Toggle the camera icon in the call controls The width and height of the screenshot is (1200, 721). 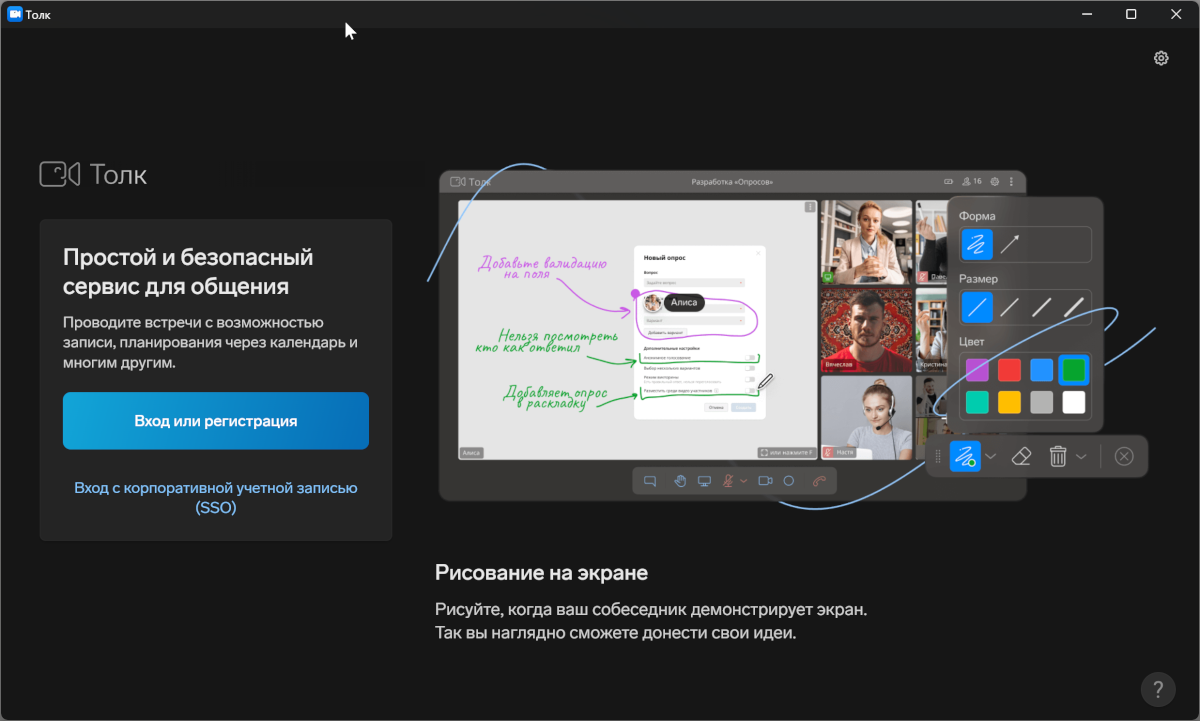coord(766,481)
